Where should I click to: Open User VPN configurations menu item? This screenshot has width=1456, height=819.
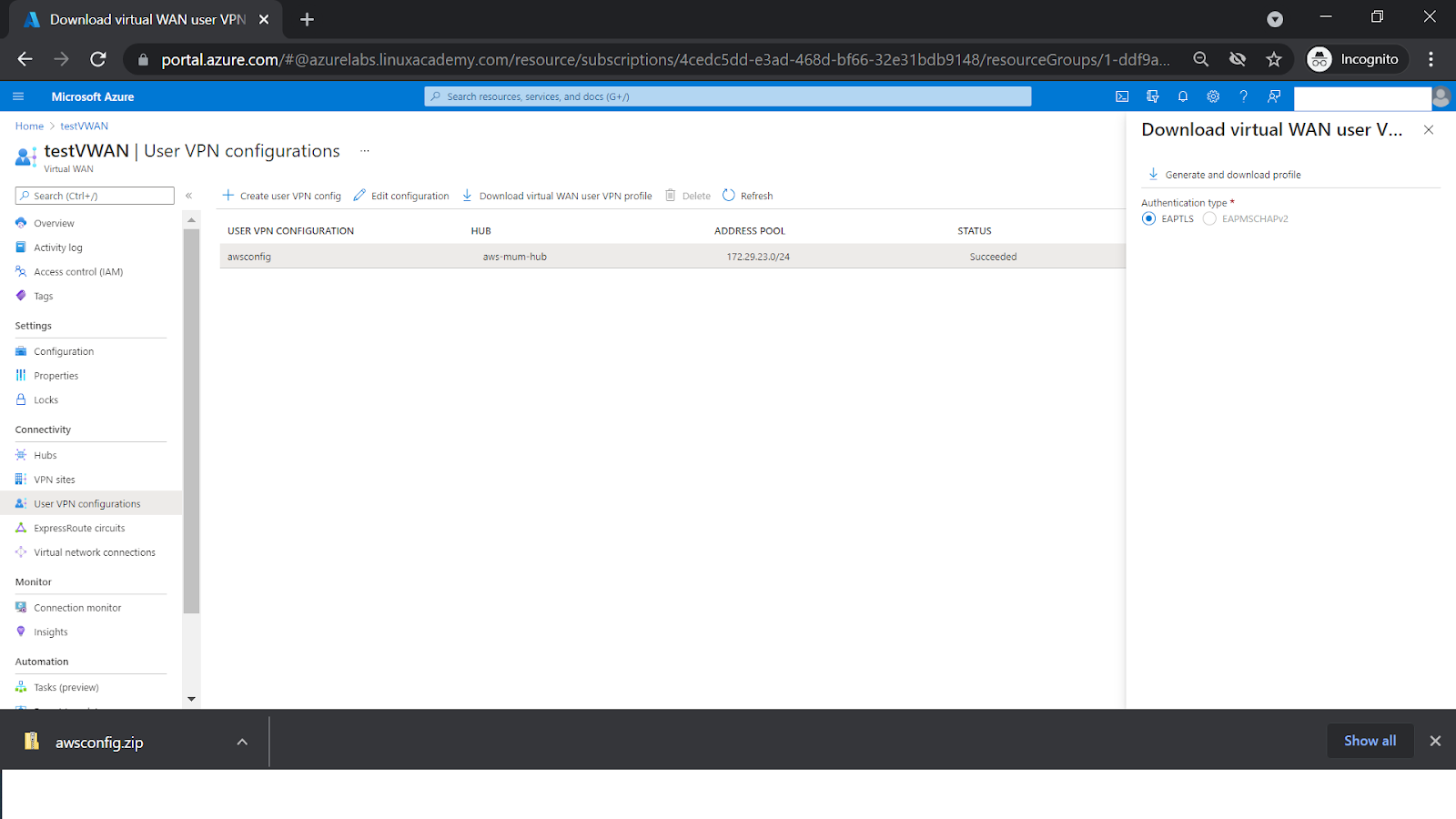[x=91, y=504]
